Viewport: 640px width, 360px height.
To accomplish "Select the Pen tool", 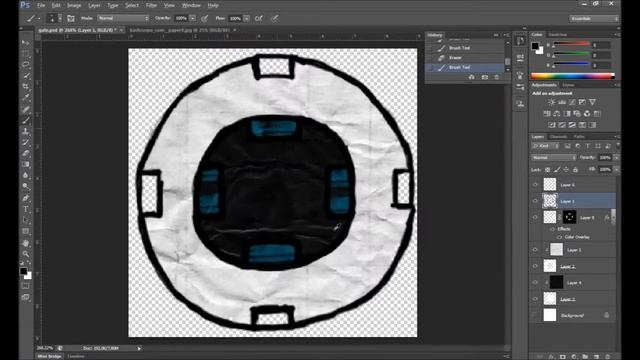I will click(26, 198).
